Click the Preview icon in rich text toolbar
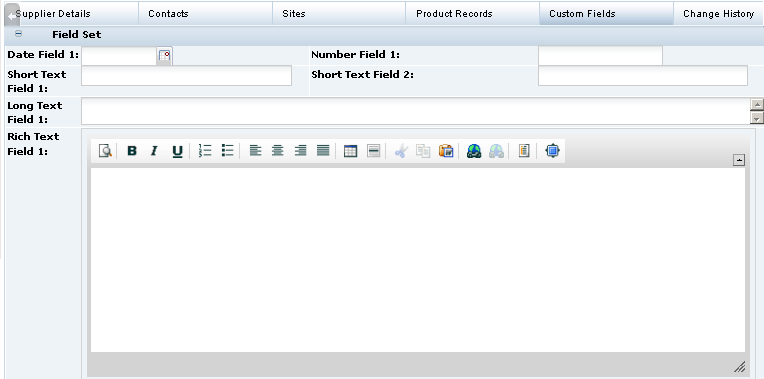Screen dimensions: 764x379 click(x=105, y=151)
